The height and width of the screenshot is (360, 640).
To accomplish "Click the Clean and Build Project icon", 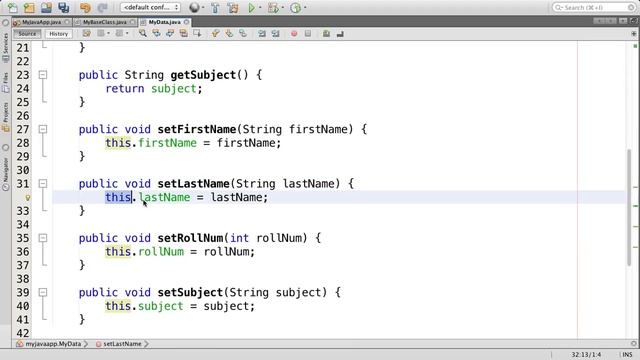I will [233, 7].
